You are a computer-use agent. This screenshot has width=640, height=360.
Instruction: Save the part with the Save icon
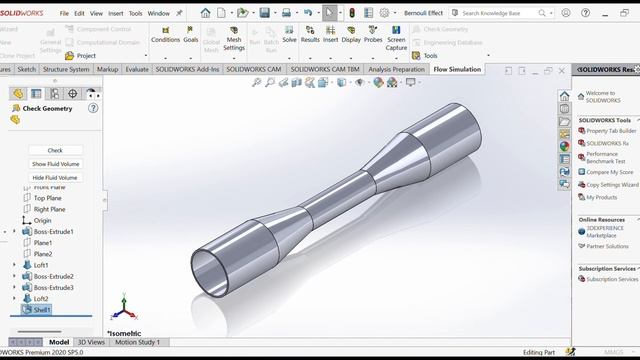[x=264, y=13]
